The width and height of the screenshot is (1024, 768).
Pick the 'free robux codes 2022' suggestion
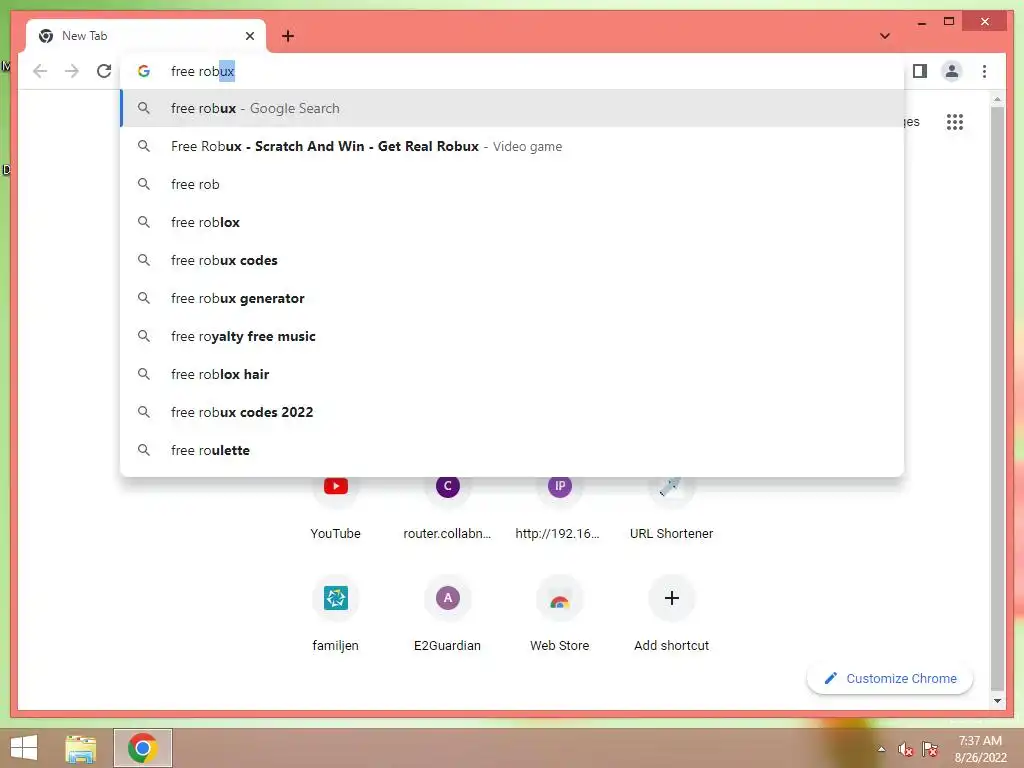[x=513, y=411]
